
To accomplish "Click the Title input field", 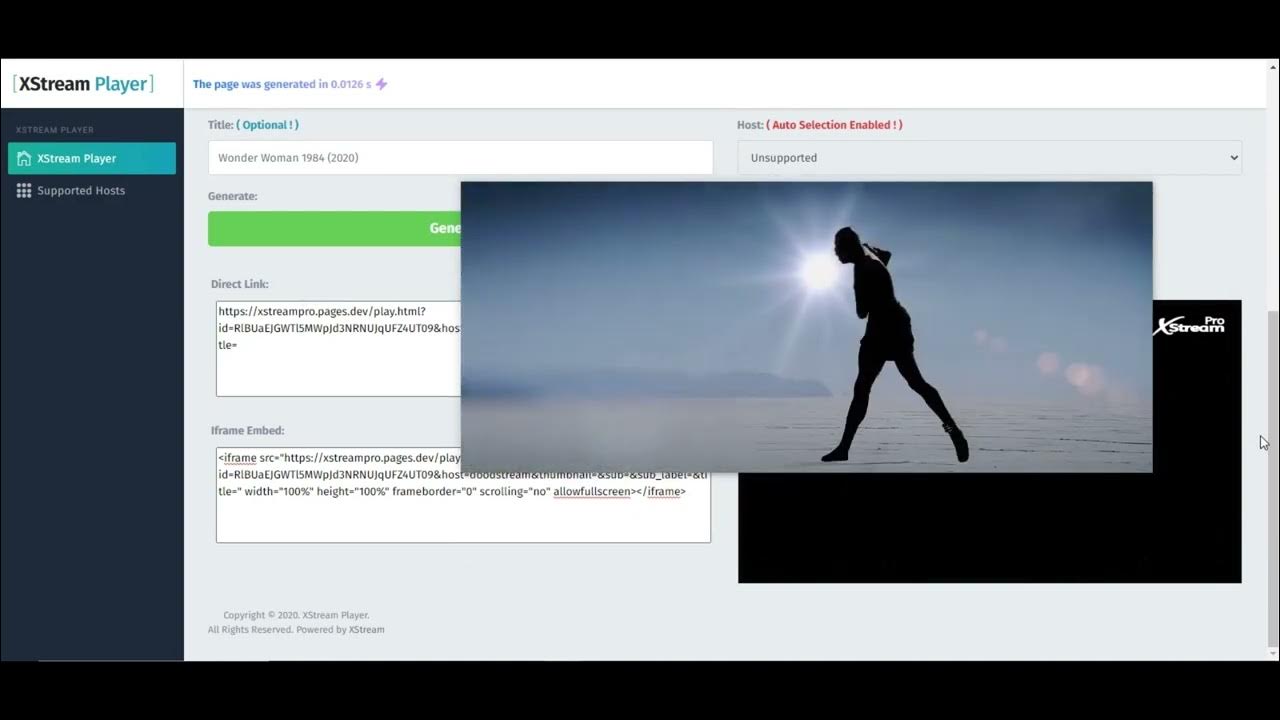I will 460,158.
